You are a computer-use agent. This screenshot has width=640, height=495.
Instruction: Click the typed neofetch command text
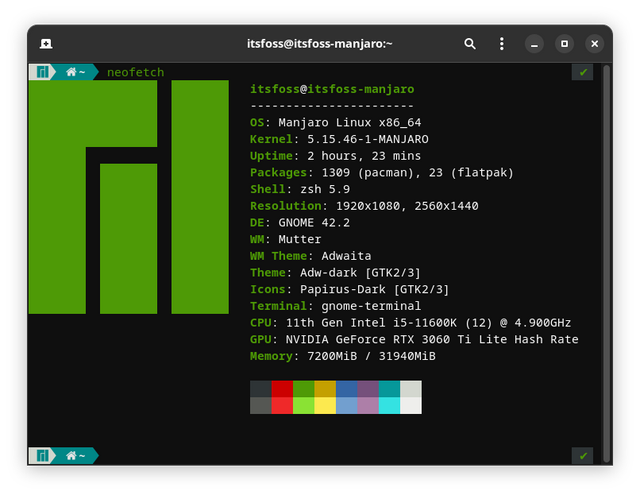[135, 72]
